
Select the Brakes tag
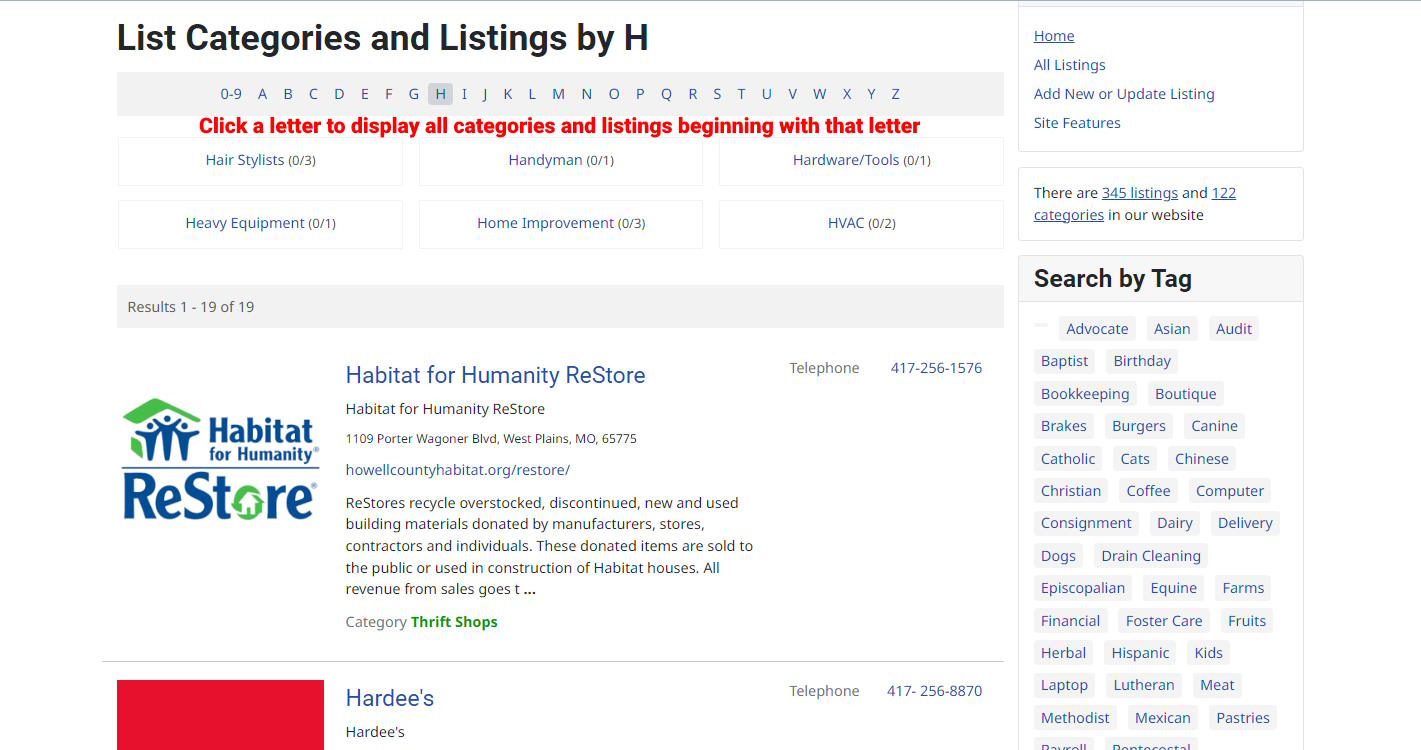pyautogui.click(x=1063, y=426)
